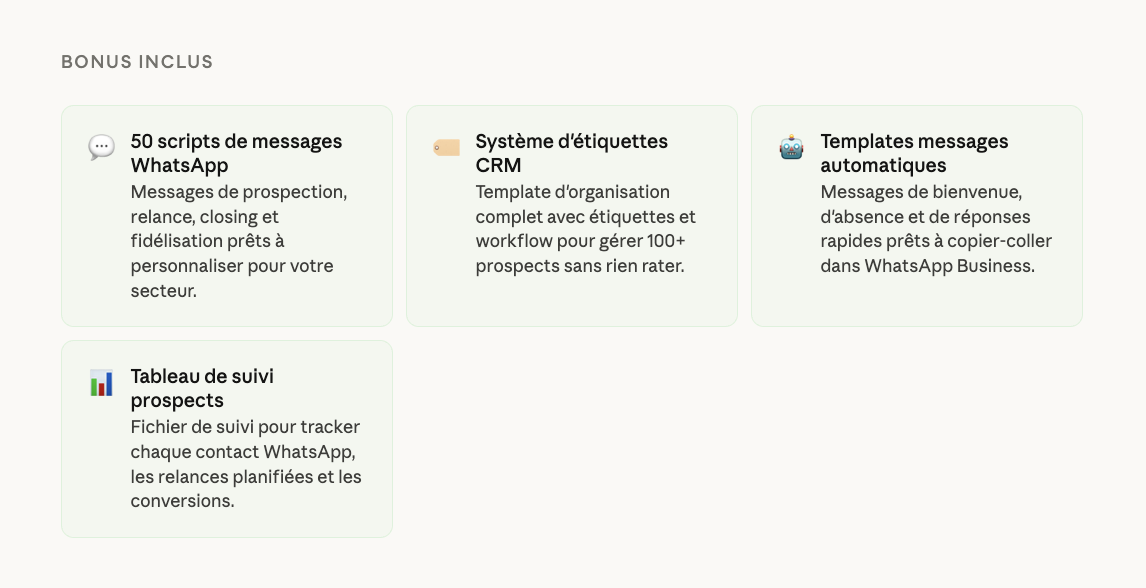Viewport: 1146px width, 588px height.
Task: Click the label tag icon for CRM étiquettes
Action: [x=446, y=148]
